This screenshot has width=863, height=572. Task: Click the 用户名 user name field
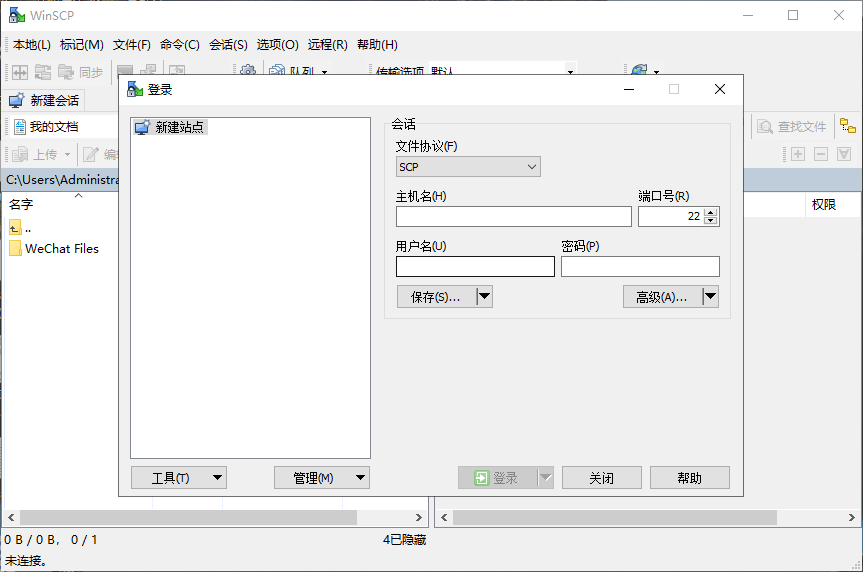coord(476,266)
